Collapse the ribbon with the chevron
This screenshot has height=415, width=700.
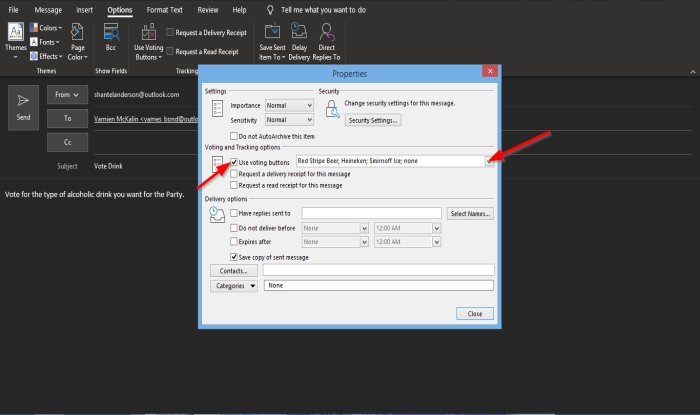(x=693, y=71)
